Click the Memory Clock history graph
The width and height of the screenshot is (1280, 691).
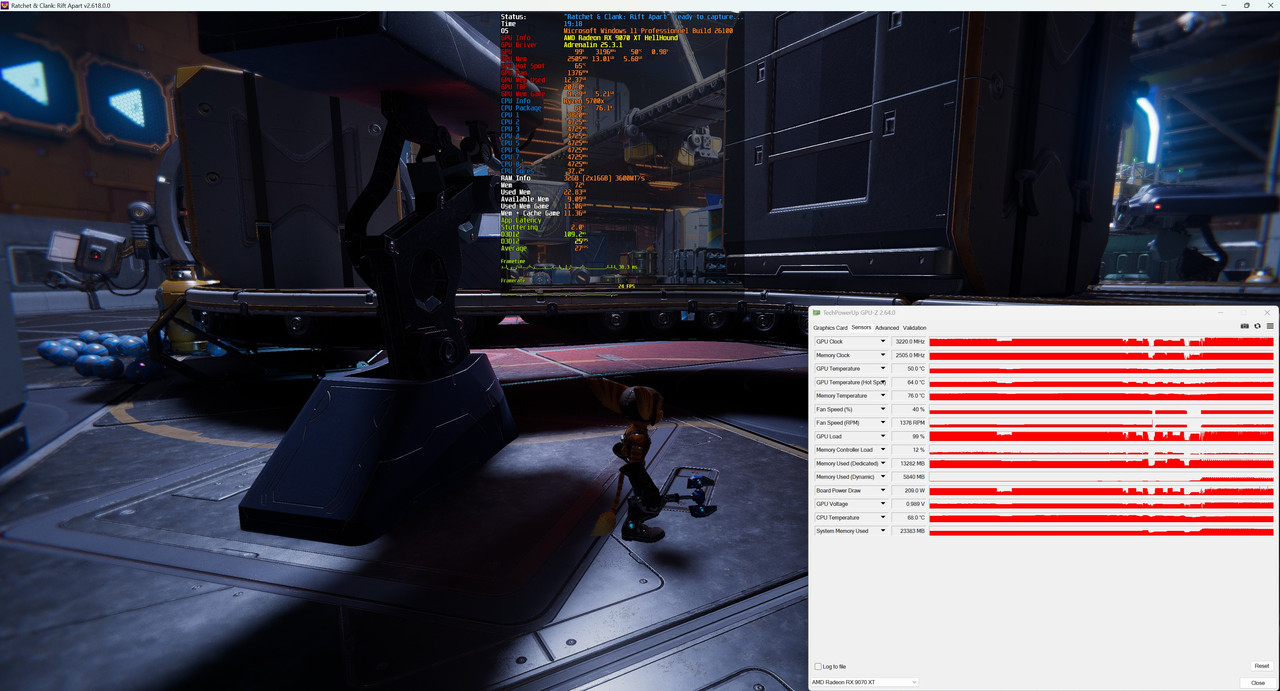point(1102,355)
